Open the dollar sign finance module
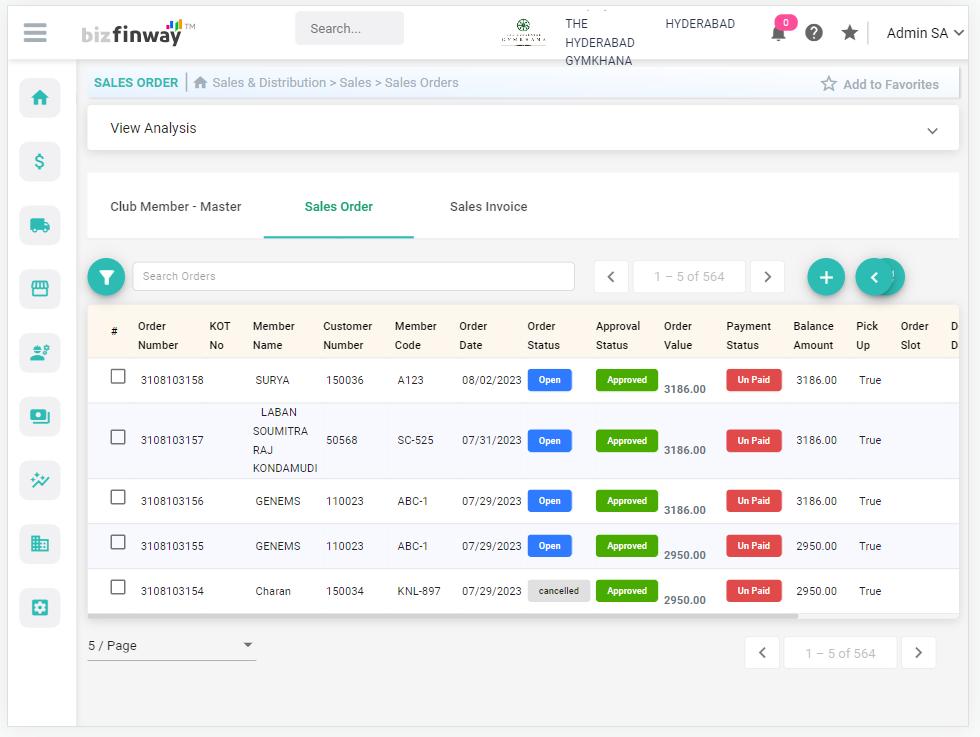The height and width of the screenshot is (737, 980). tap(40, 162)
